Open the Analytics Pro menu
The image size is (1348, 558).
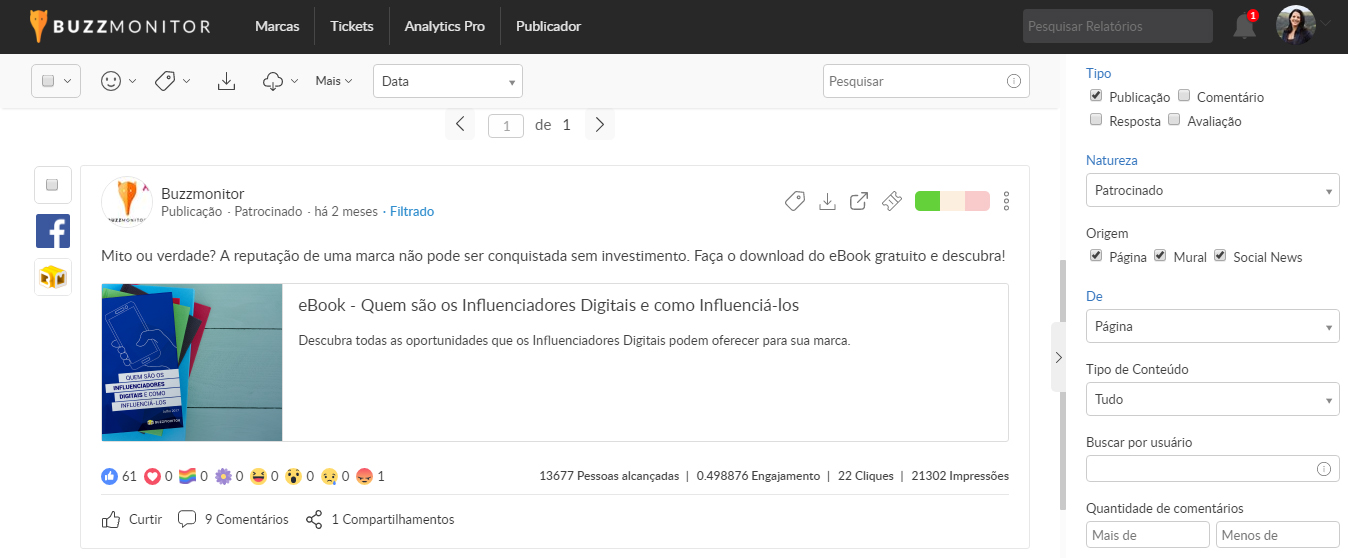point(444,26)
